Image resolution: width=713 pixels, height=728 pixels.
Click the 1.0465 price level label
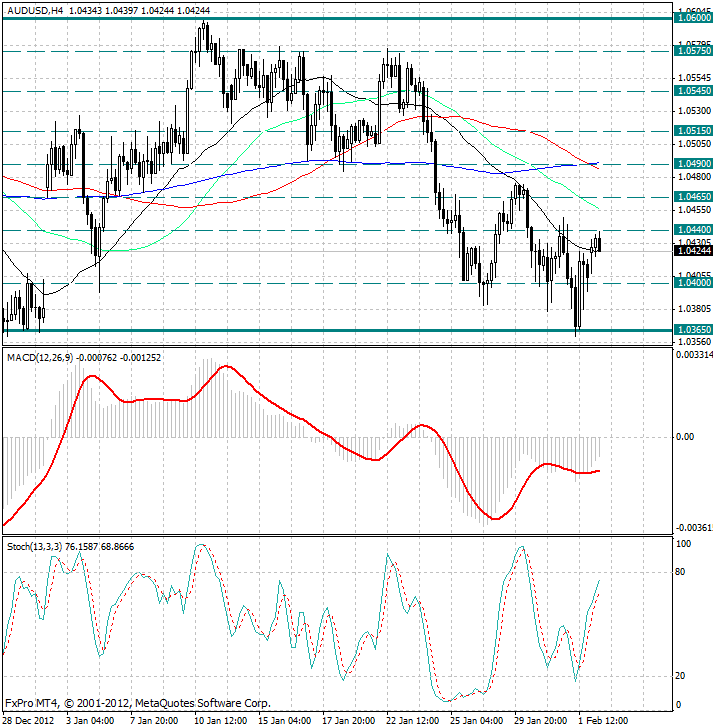(x=693, y=198)
